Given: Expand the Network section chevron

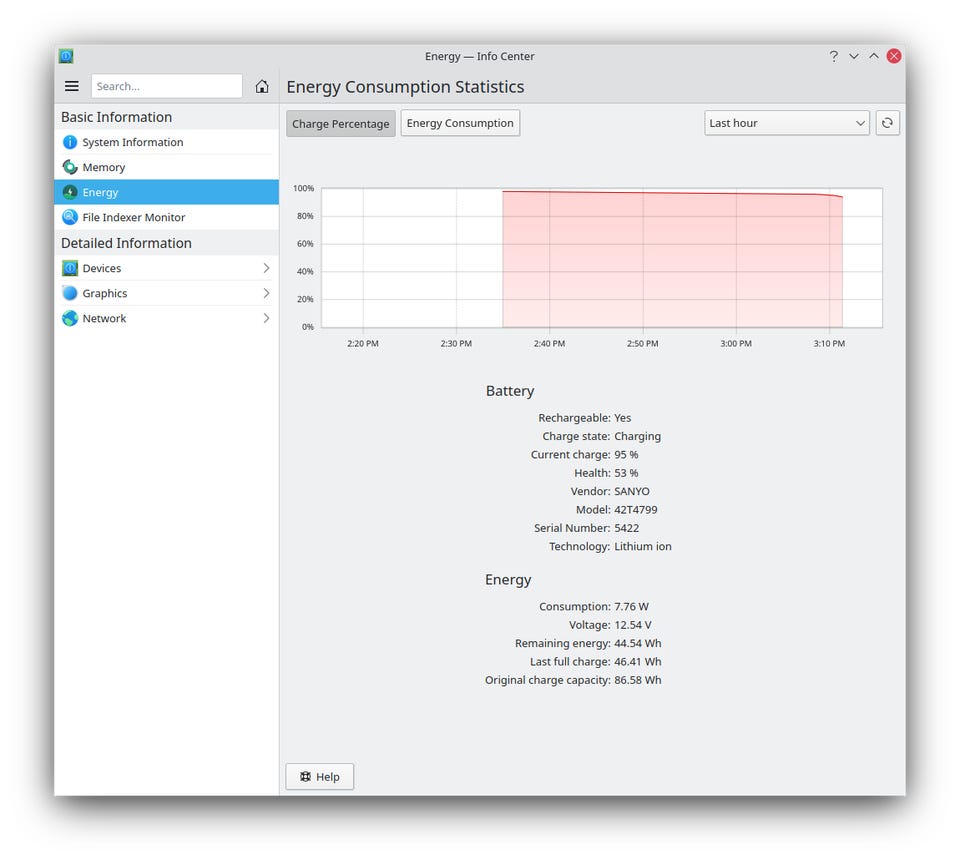Looking at the screenshot, I should (x=266, y=318).
